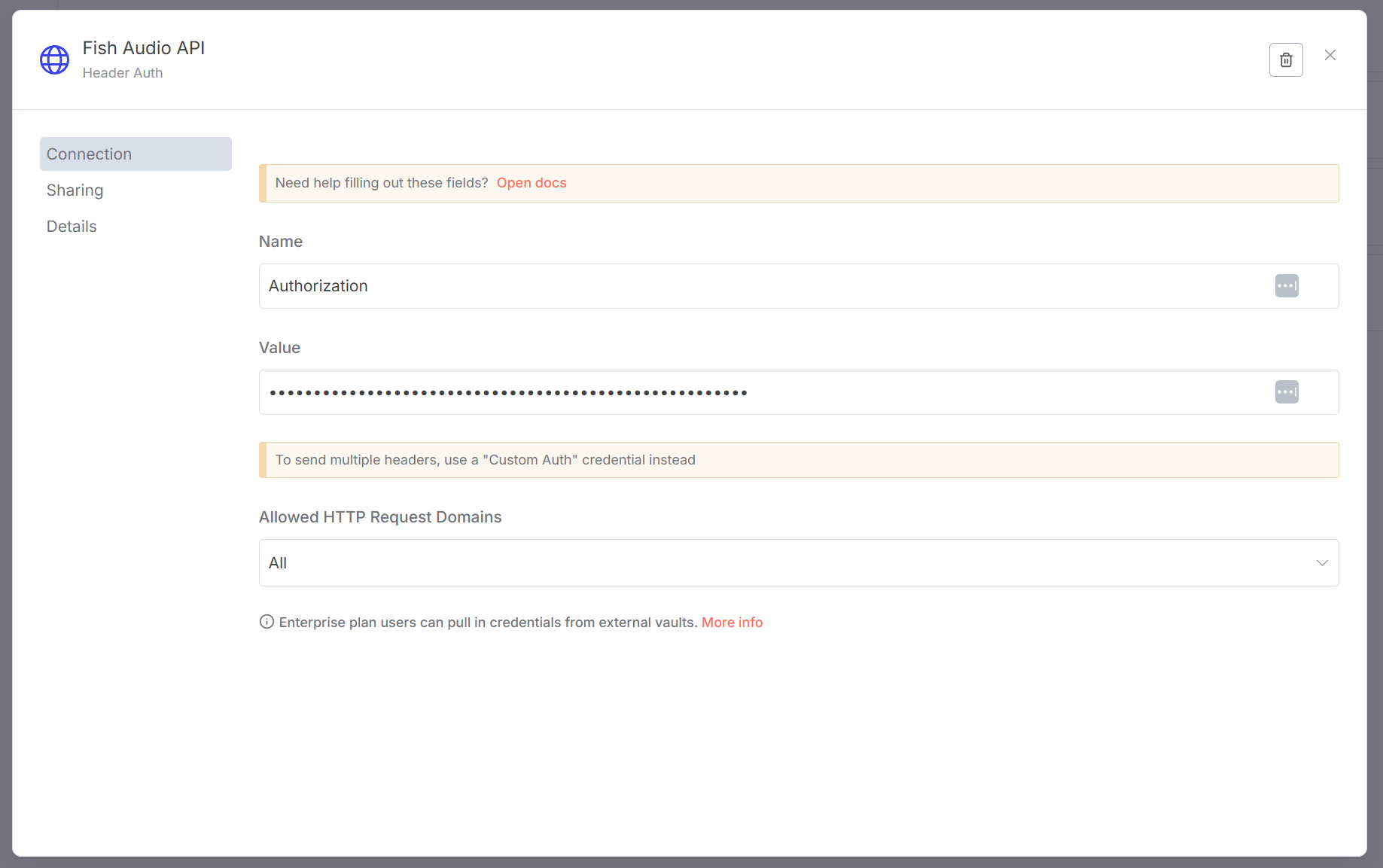Click the globe credential icon

click(54, 60)
